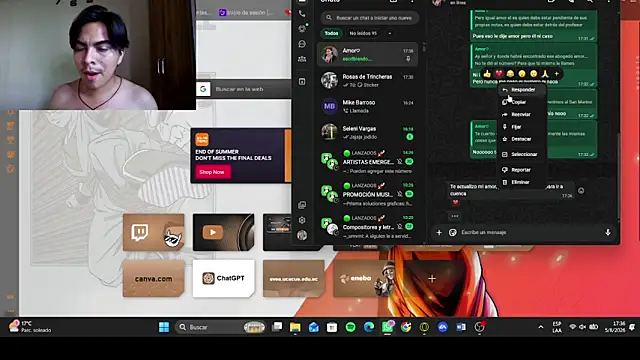
Task: Open the ChatGPT shortcut tile
Action: (224, 278)
